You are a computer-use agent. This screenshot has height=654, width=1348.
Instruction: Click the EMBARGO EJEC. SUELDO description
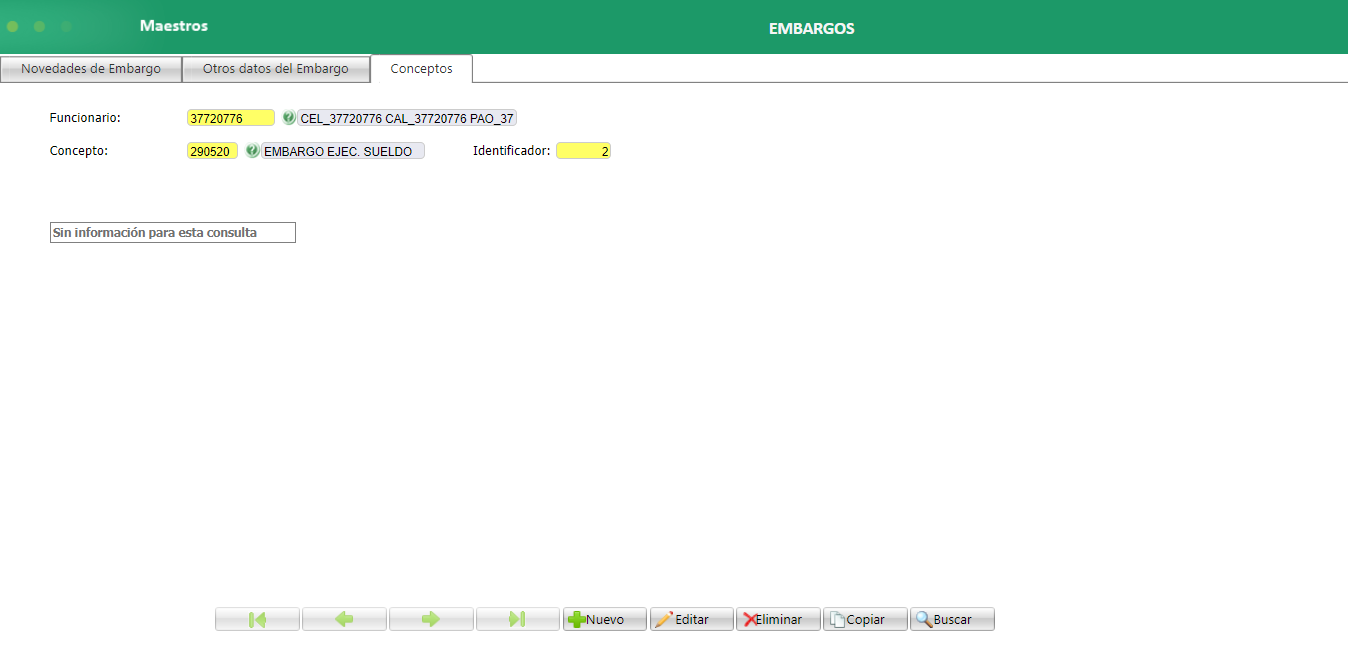(342, 151)
